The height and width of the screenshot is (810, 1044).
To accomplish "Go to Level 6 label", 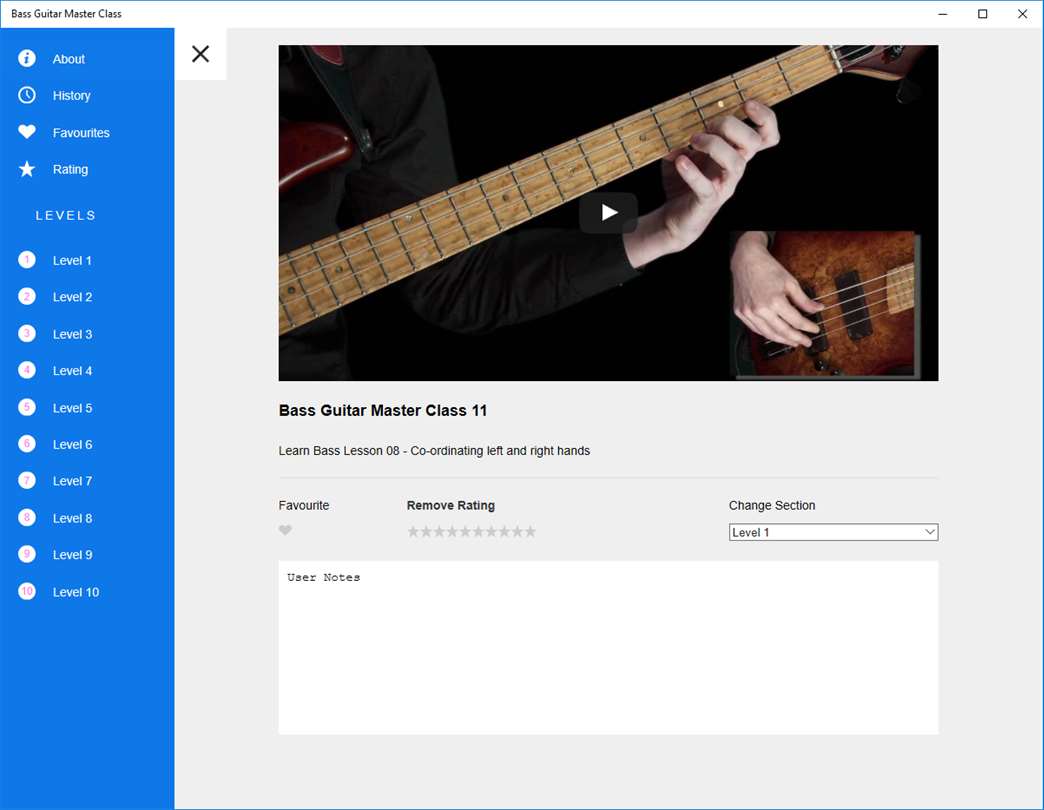I will 72,445.
